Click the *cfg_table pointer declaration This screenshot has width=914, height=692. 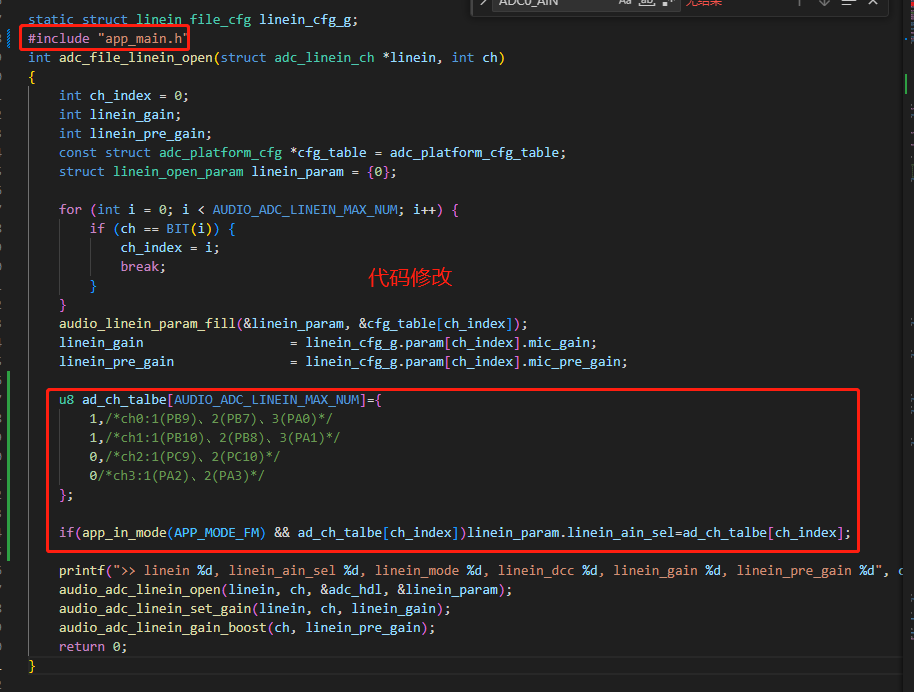click(x=328, y=153)
